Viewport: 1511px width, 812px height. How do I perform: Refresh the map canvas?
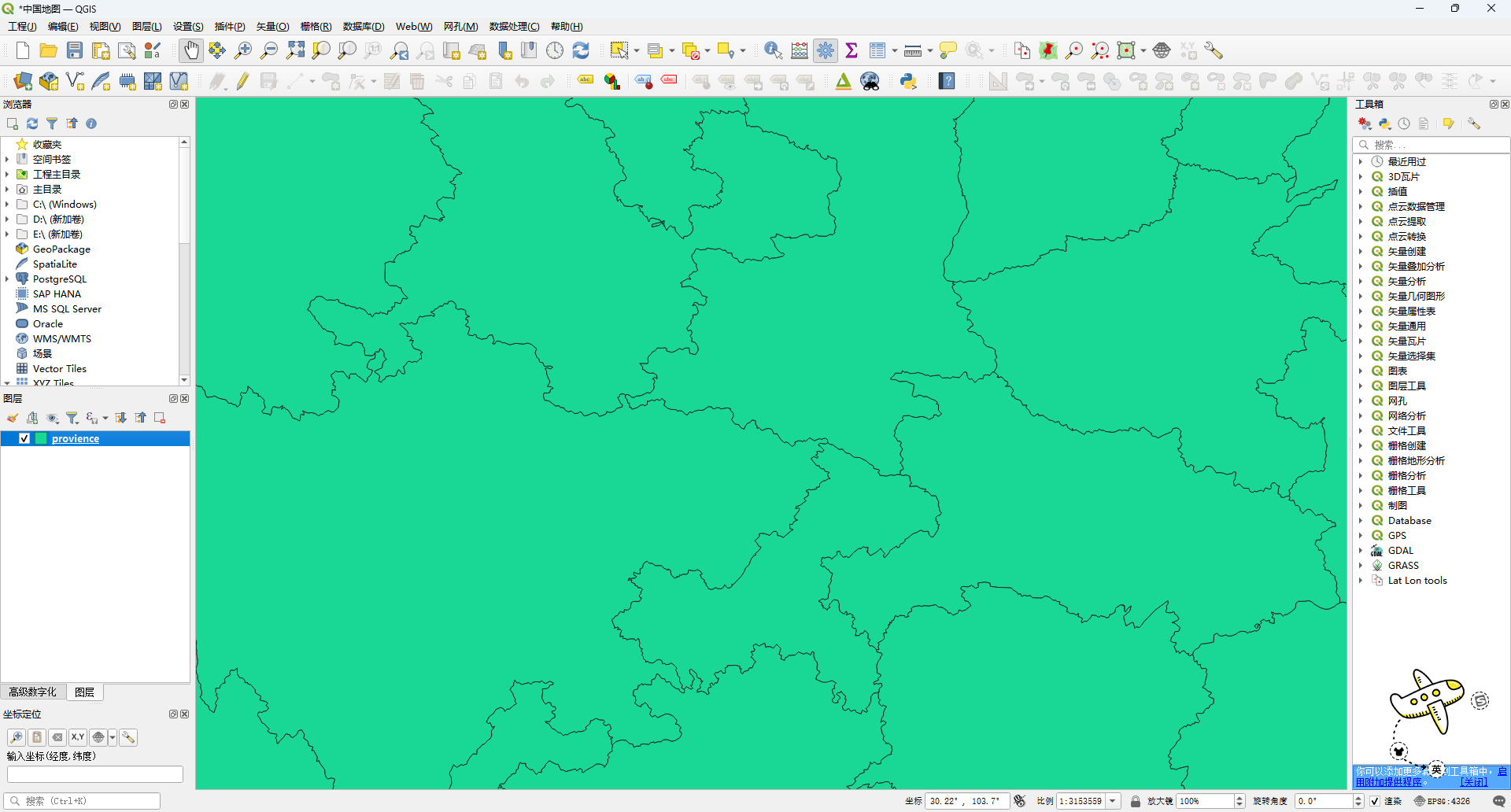point(581,50)
